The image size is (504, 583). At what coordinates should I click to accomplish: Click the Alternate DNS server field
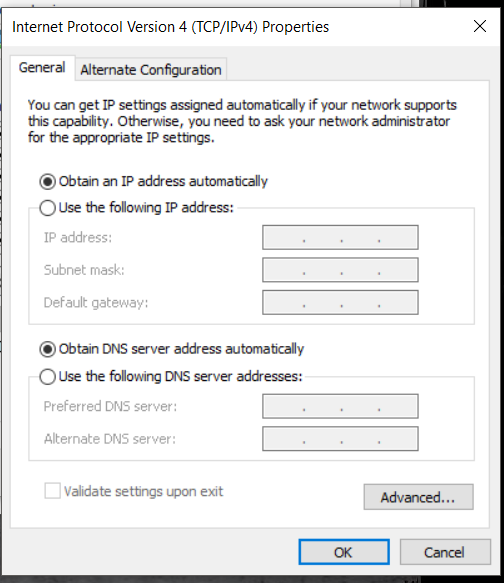coord(340,439)
